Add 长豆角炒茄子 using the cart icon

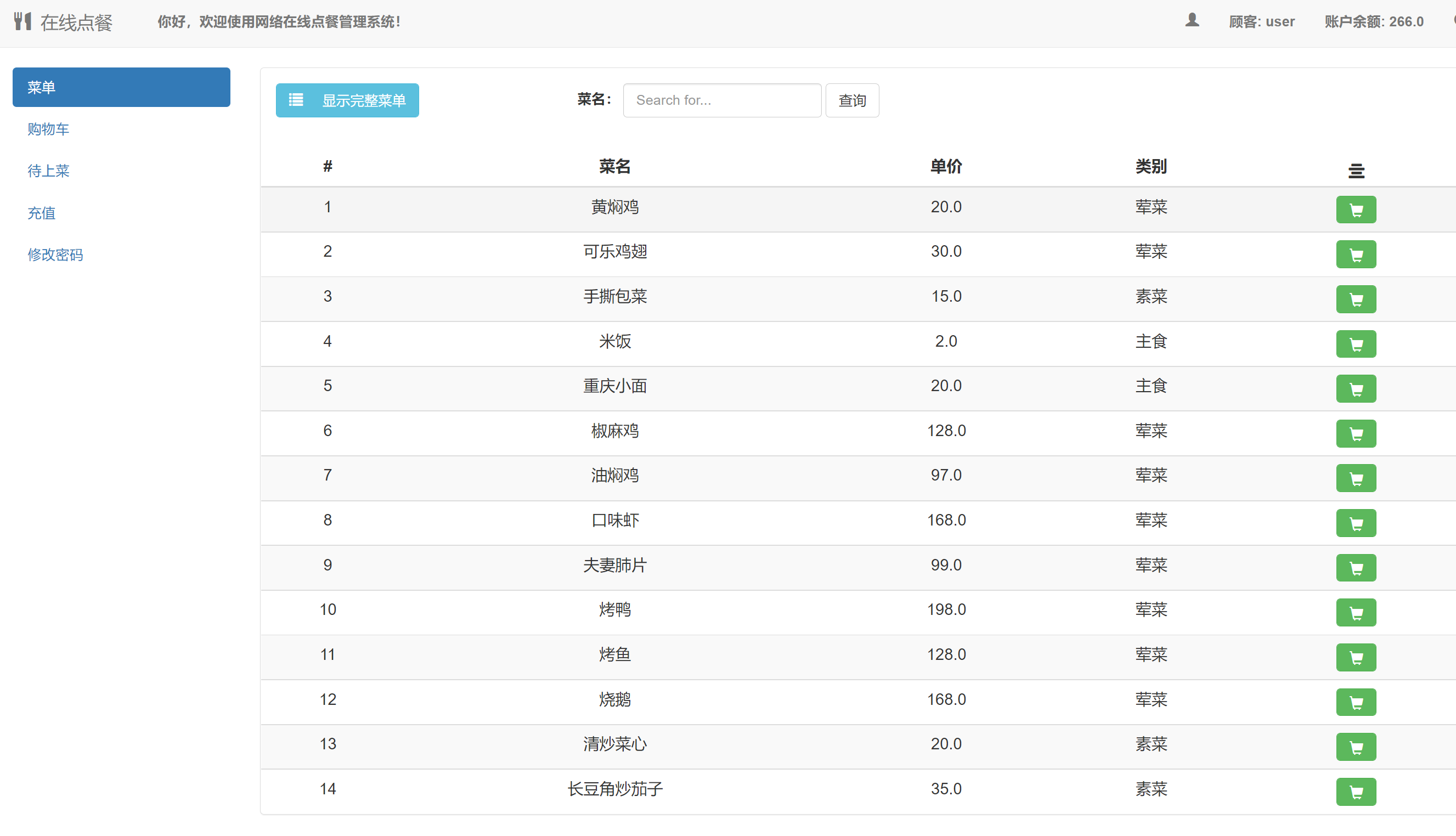[x=1356, y=791]
